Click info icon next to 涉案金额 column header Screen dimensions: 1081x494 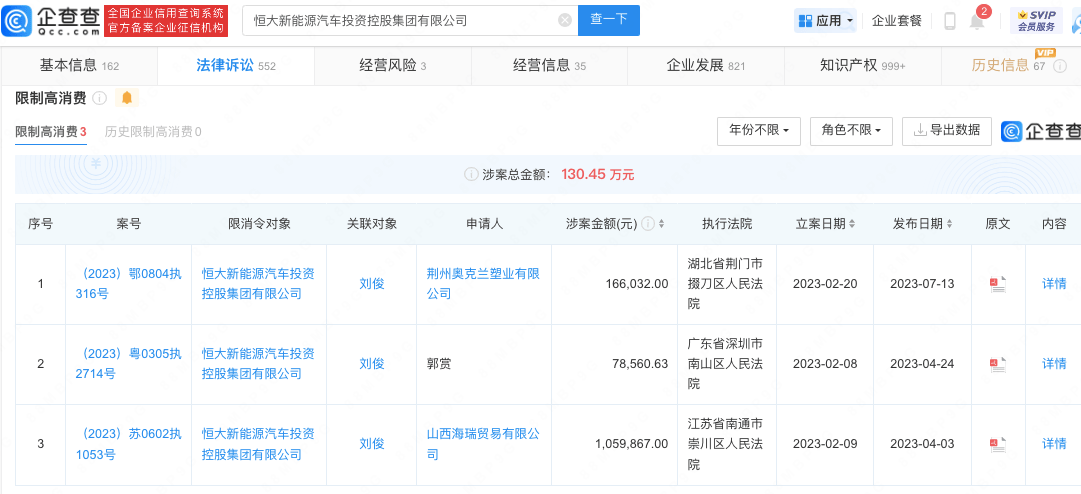[x=647, y=224]
